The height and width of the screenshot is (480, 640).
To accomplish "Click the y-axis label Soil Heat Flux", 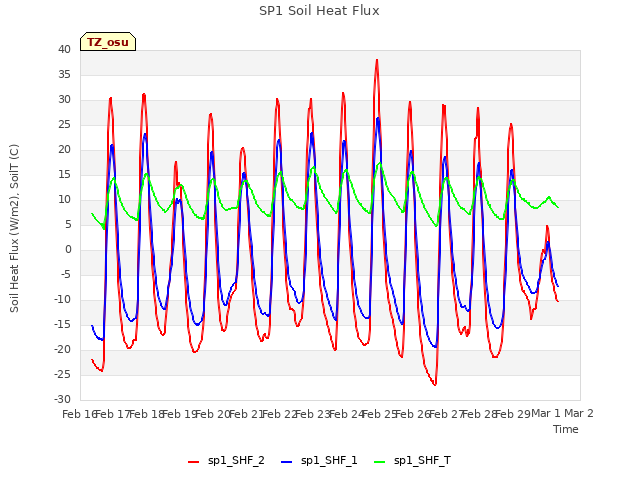I will 14,228.
